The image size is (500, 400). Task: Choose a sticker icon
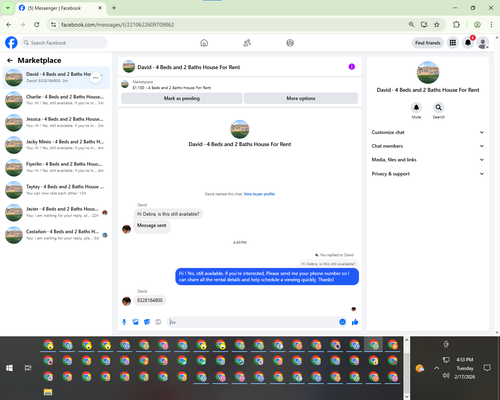(x=147, y=322)
